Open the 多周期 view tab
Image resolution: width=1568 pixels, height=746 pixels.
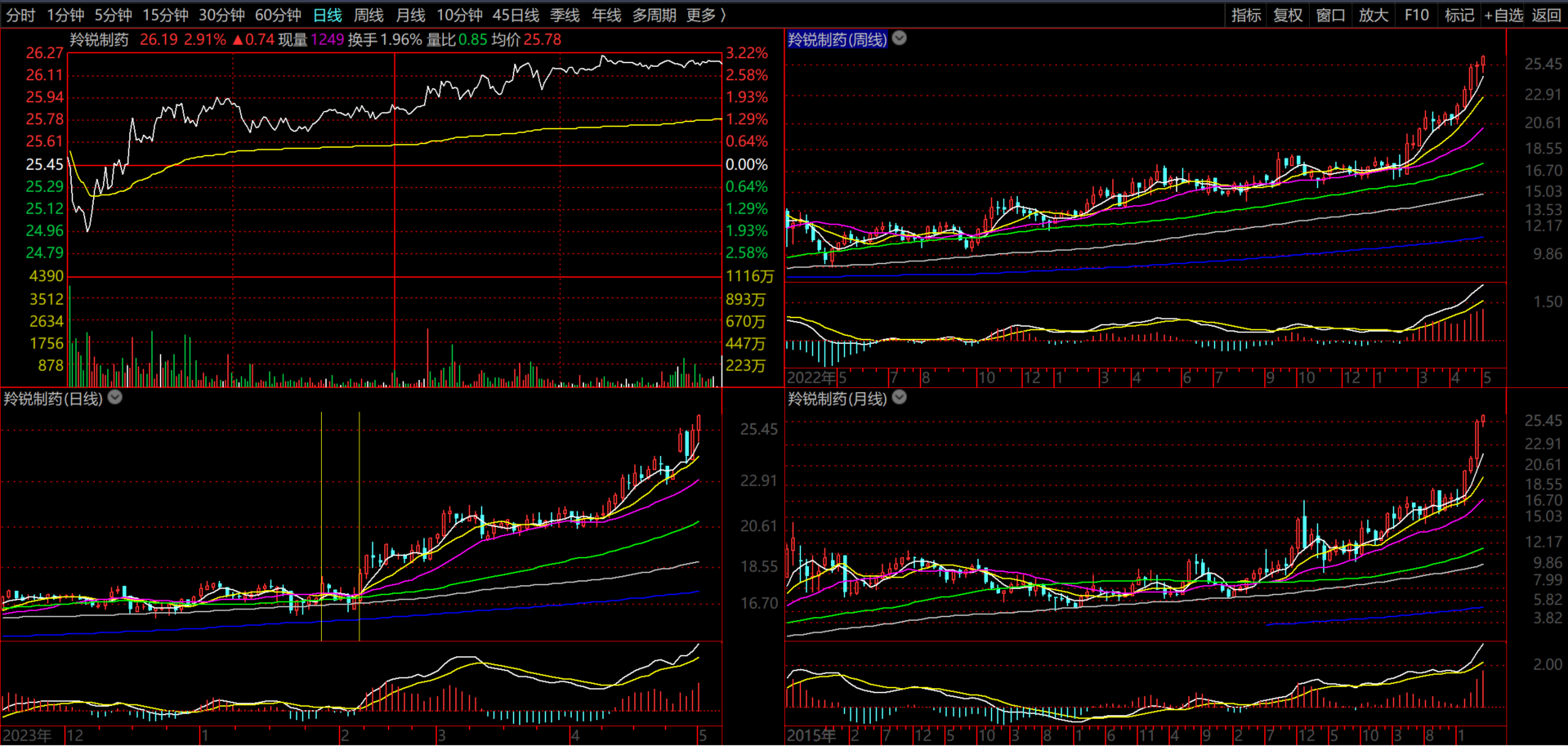coord(654,15)
